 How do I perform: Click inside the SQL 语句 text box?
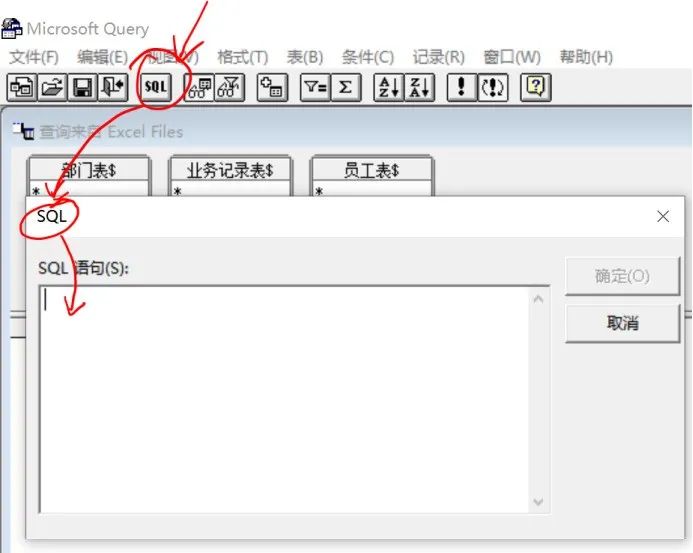pyautogui.click(x=286, y=400)
